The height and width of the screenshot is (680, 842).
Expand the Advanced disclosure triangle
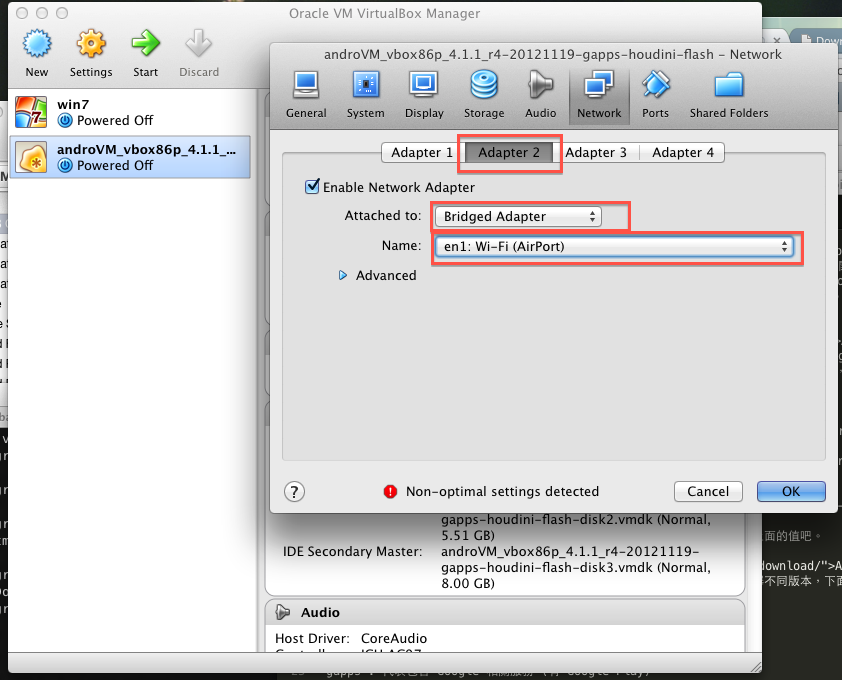pos(343,276)
